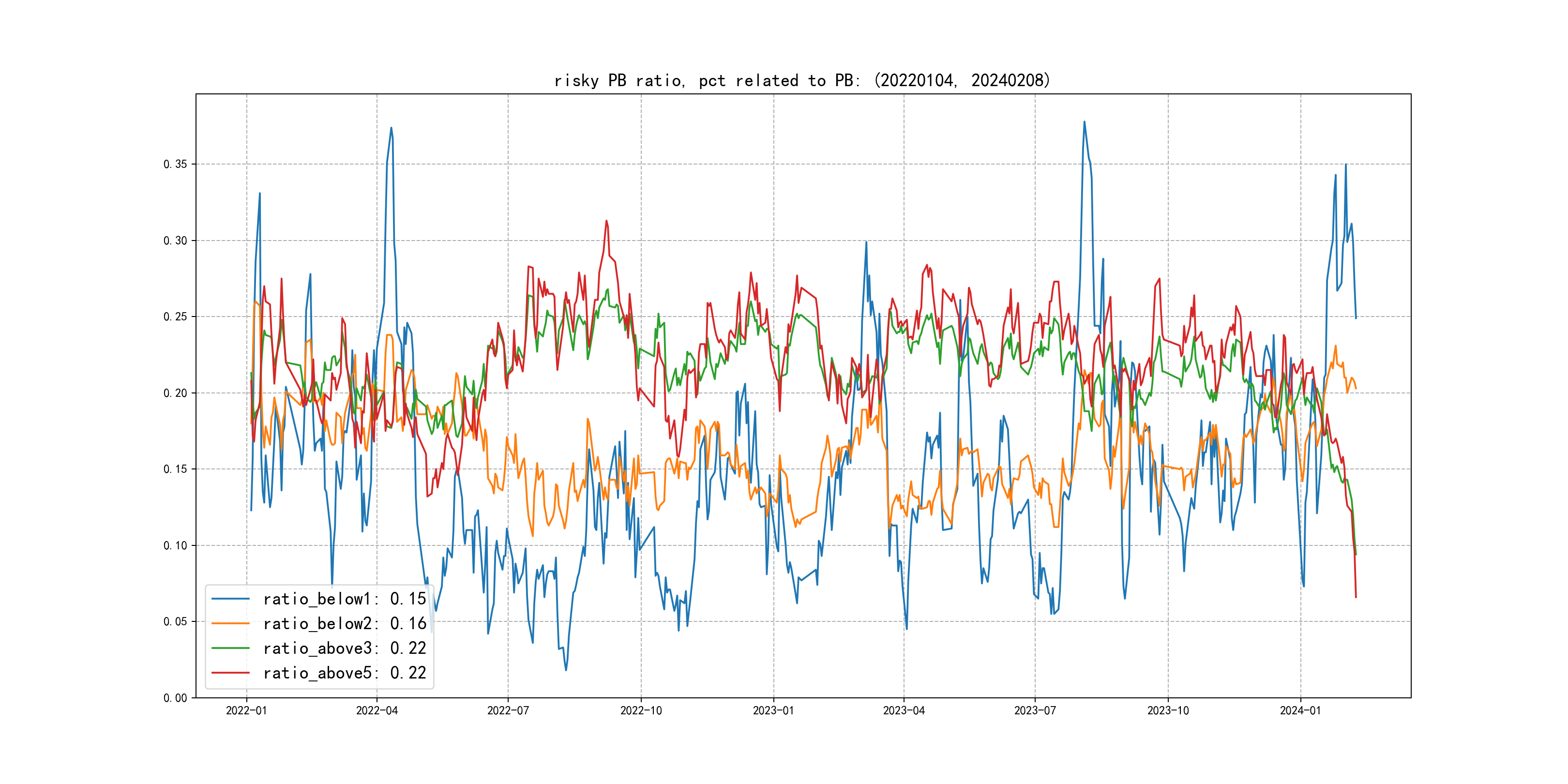Select the 'ratio_above3: 0.22' legend label

pos(345,648)
